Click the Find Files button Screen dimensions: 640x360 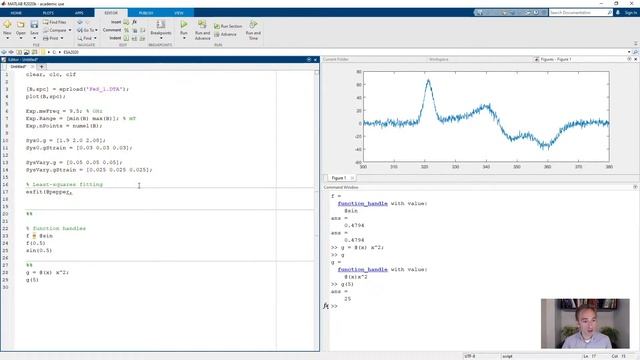click(55, 22)
